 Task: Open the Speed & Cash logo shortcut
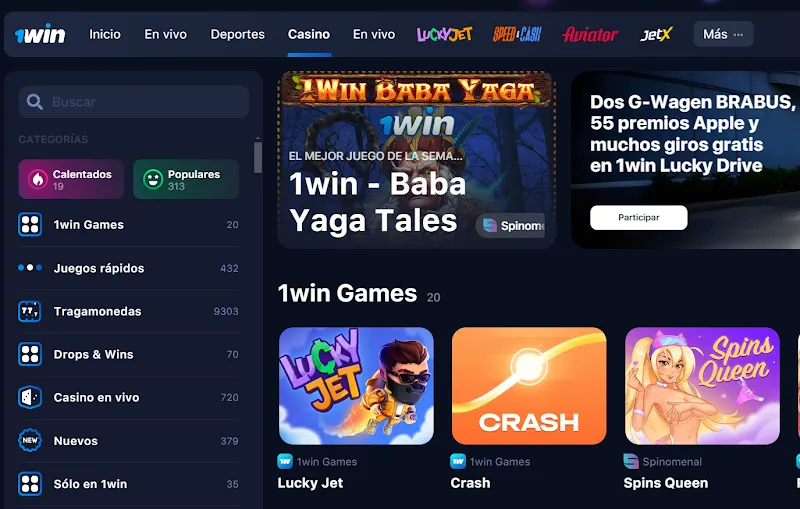[x=517, y=34]
